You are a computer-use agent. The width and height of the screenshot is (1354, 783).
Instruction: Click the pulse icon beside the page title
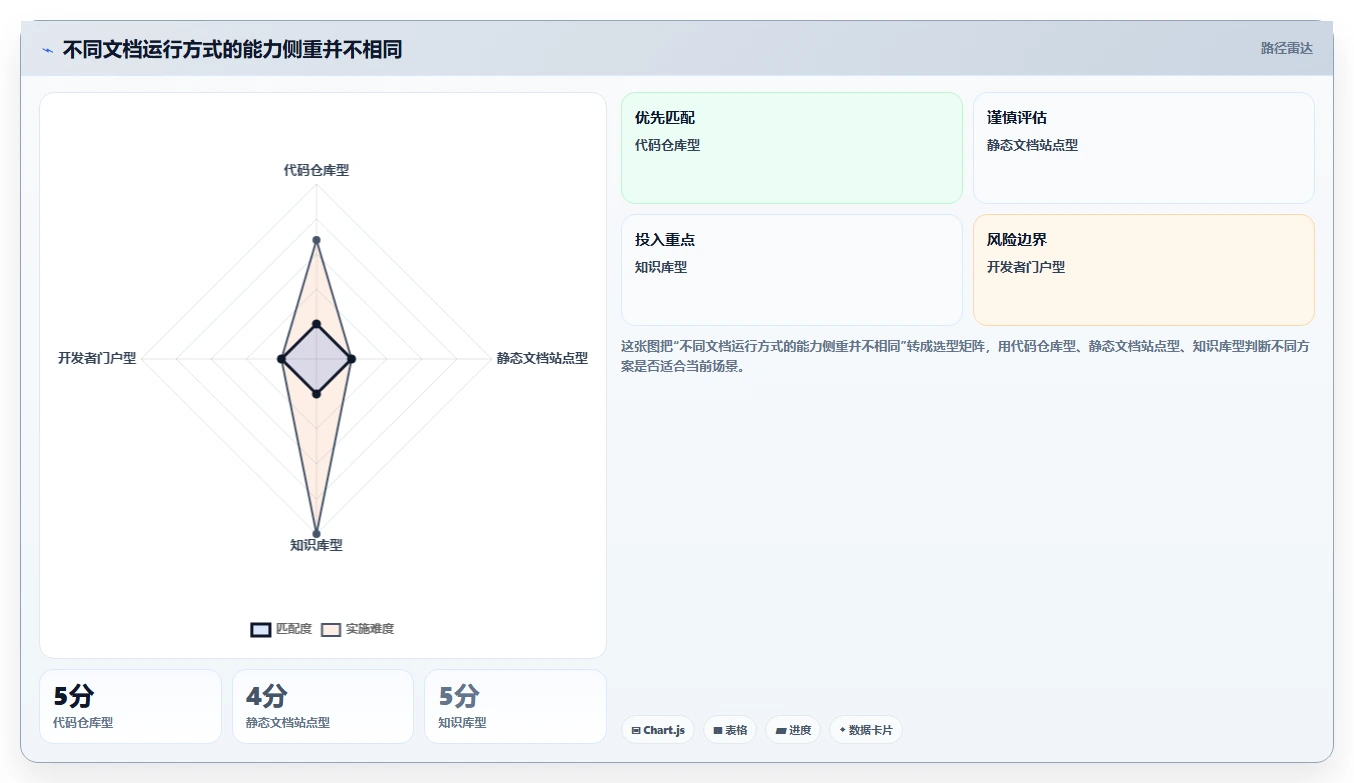(x=47, y=50)
